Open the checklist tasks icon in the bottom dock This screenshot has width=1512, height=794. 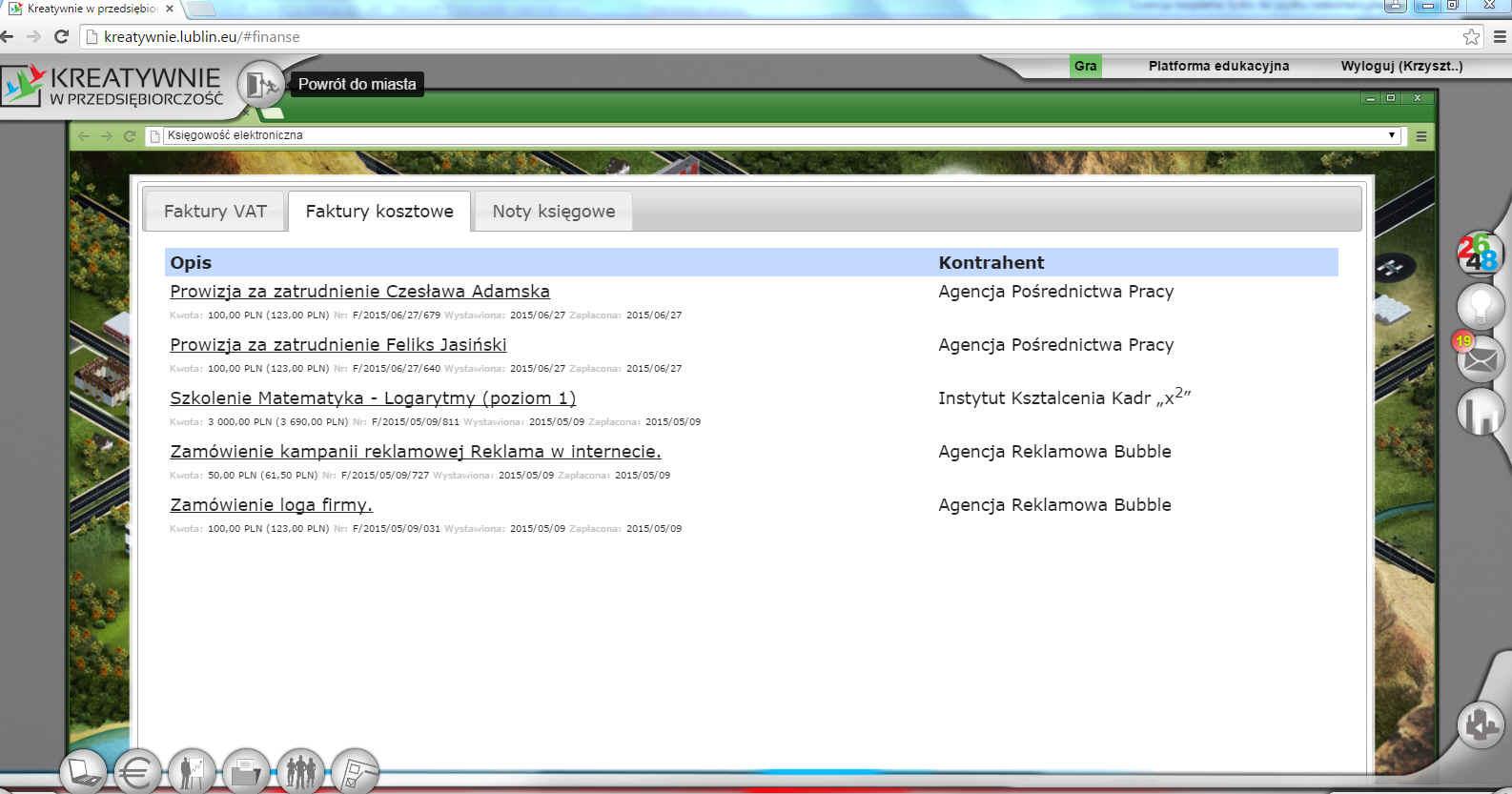355,772
